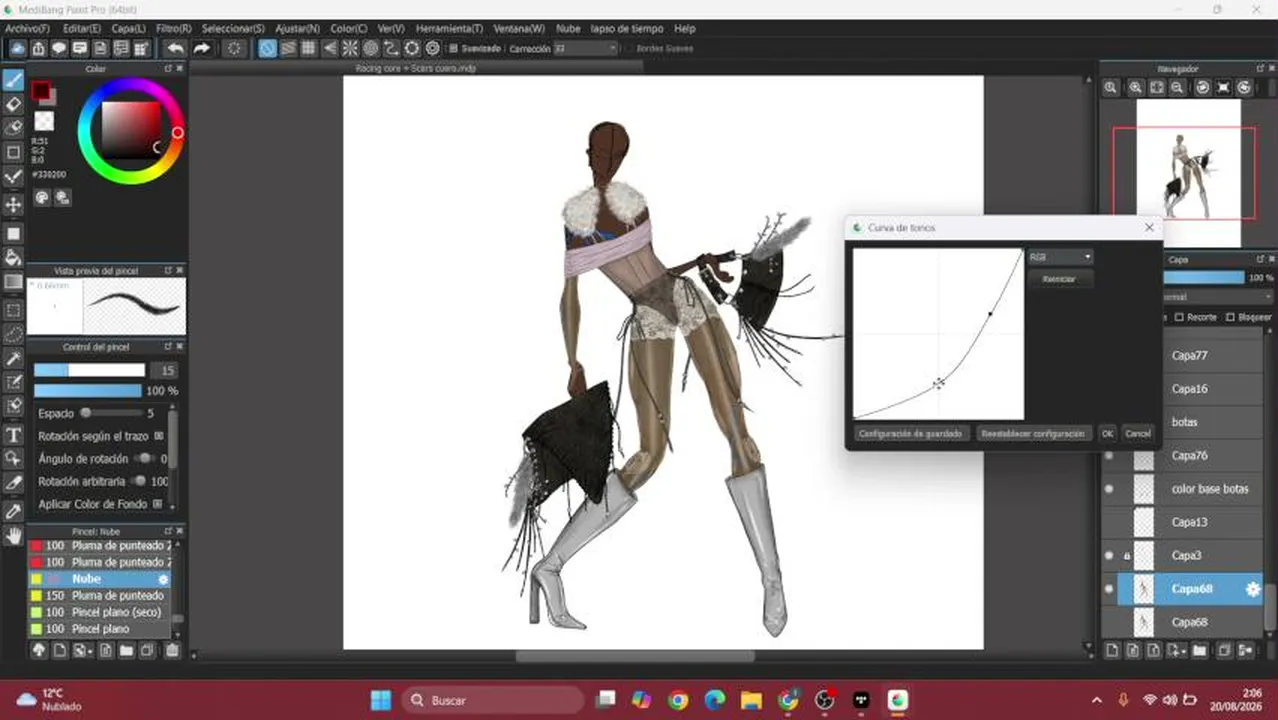Viewport: 1278px width, 720px height.
Task: Select the rectangular Selection tool
Action: [x=13, y=310]
